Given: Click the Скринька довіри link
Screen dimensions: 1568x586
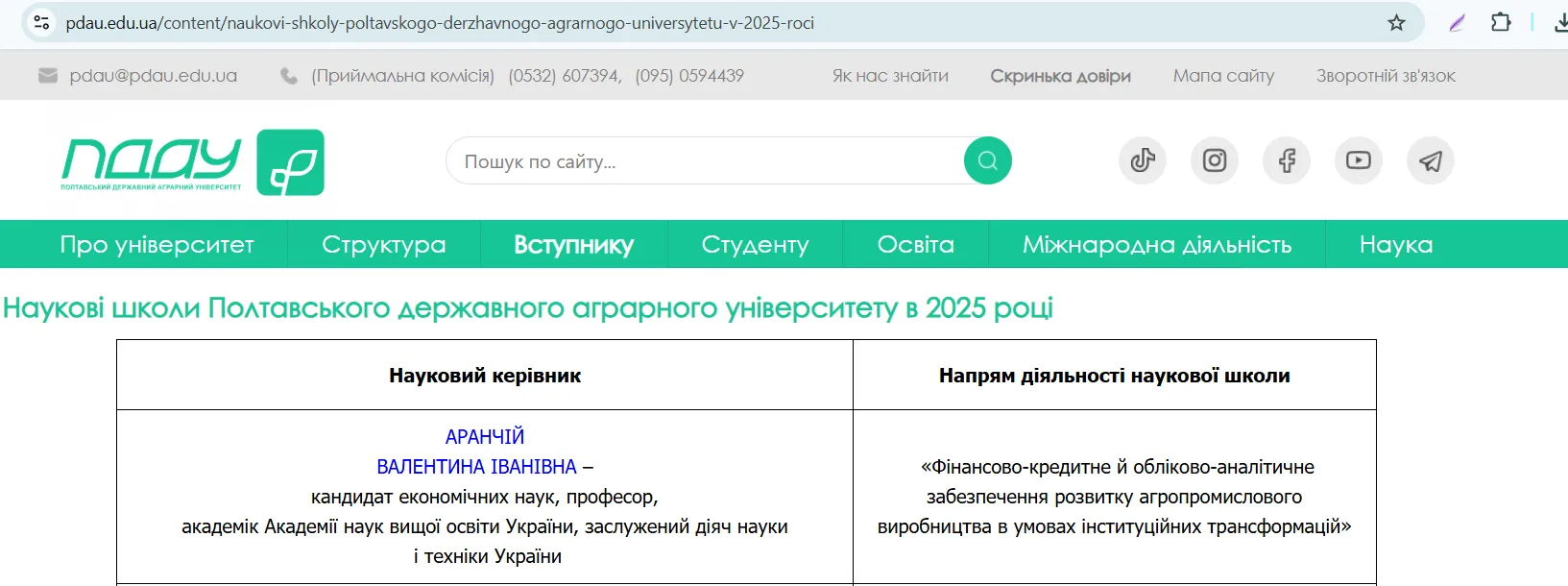Looking at the screenshot, I should point(1060,76).
